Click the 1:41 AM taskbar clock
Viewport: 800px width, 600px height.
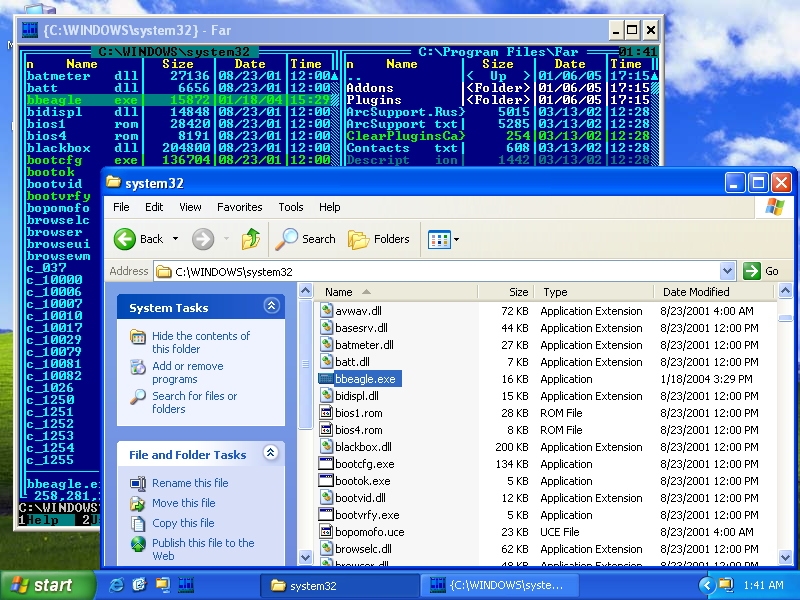point(763,585)
